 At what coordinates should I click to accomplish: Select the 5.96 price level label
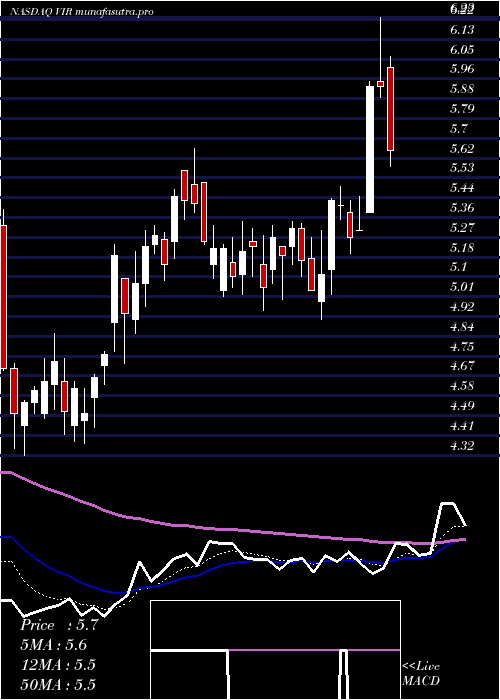click(462, 69)
